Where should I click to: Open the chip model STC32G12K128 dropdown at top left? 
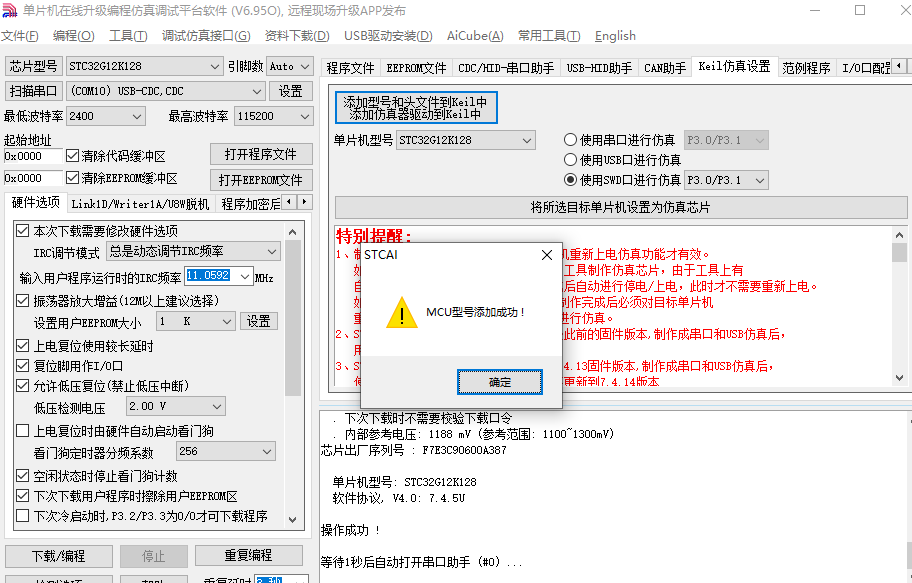pos(144,66)
